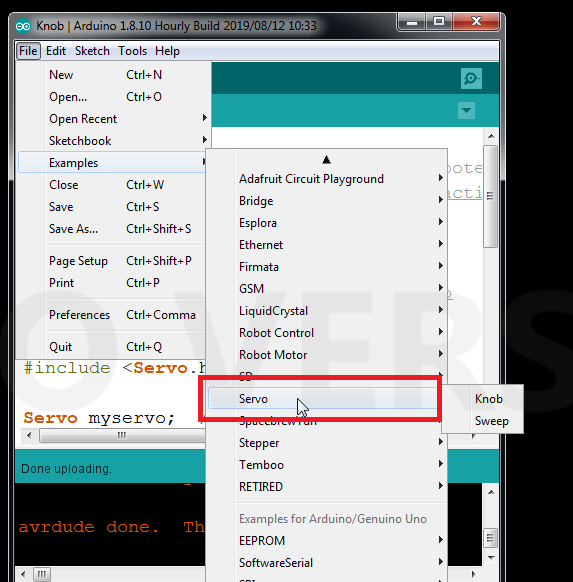Expand the Esplora examples
Viewport: 573px width, 582px height.
point(327,223)
